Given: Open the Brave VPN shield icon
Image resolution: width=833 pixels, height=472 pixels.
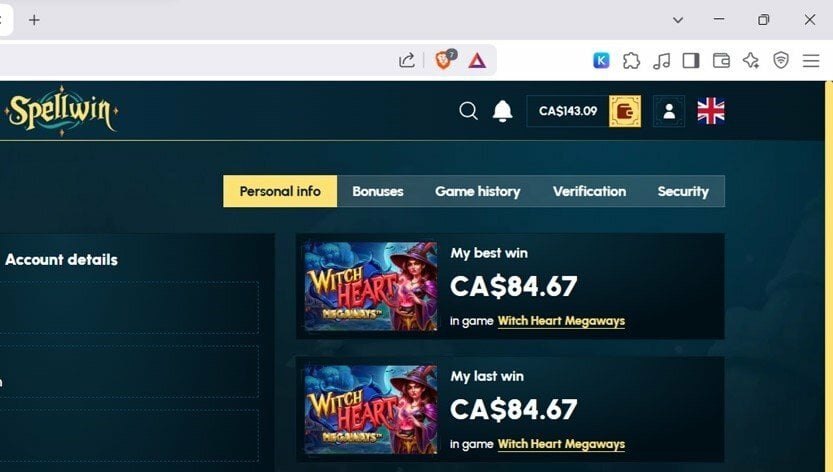Looking at the screenshot, I should tap(780, 60).
